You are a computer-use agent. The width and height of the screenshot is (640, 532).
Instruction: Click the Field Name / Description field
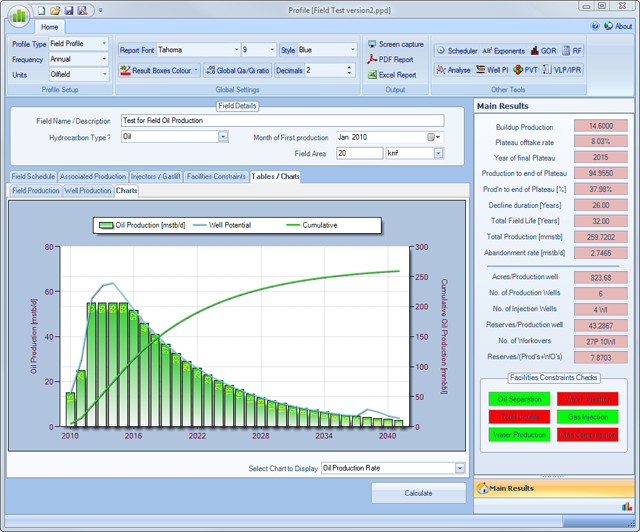[282, 120]
